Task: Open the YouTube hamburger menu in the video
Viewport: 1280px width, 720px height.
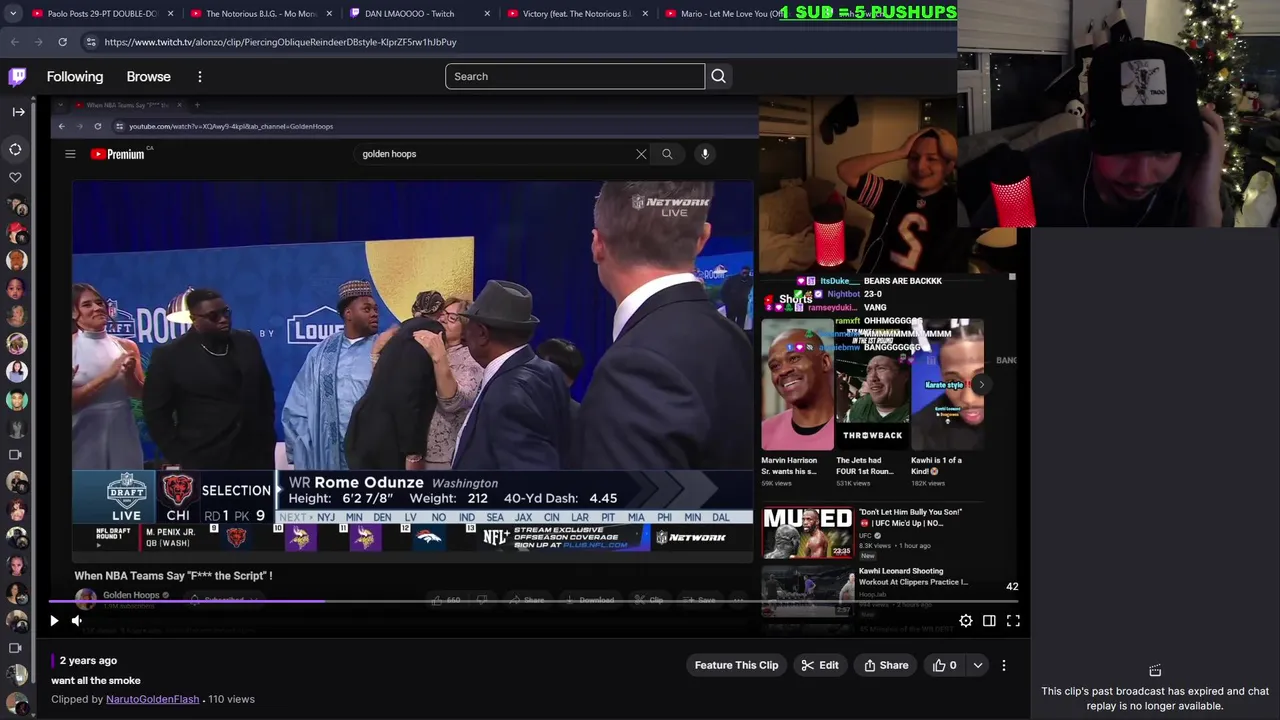Action: pos(70,154)
